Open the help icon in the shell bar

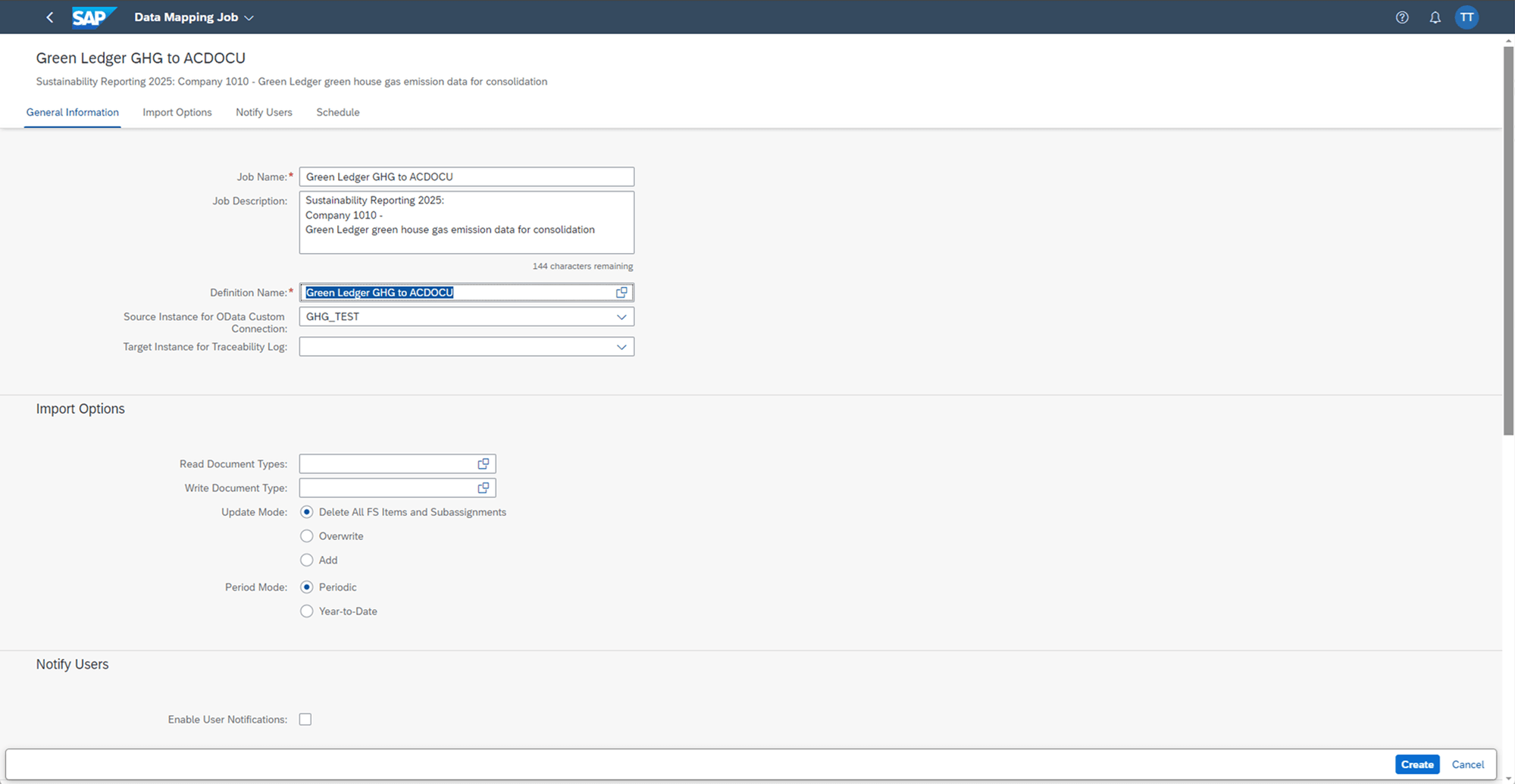pyautogui.click(x=1401, y=17)
